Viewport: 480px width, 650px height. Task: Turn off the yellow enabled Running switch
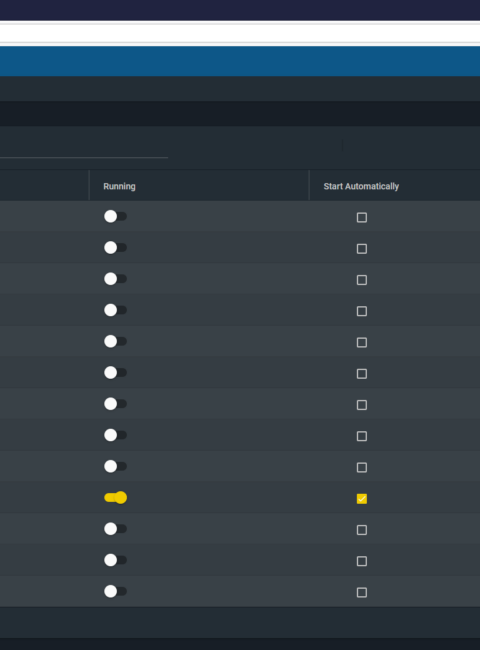(x=115, y=497)
